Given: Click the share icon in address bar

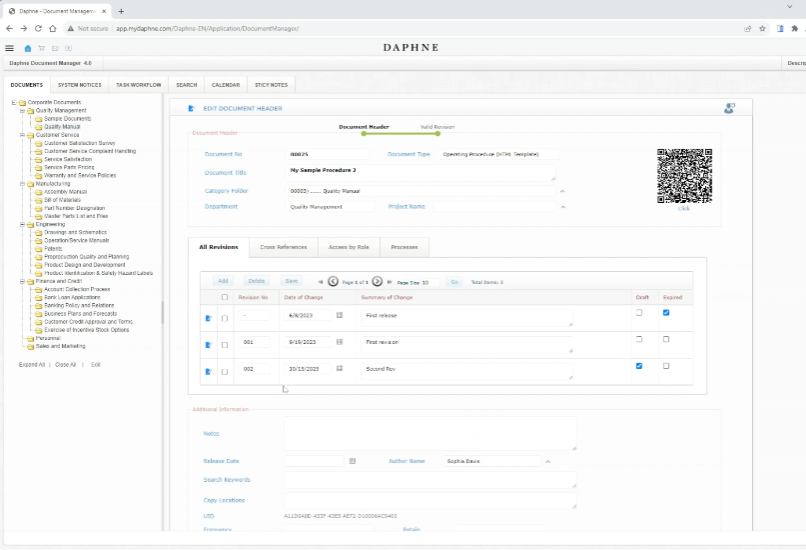Looking at the screenshot, I should pyautogui.click(x=748, y=28).
